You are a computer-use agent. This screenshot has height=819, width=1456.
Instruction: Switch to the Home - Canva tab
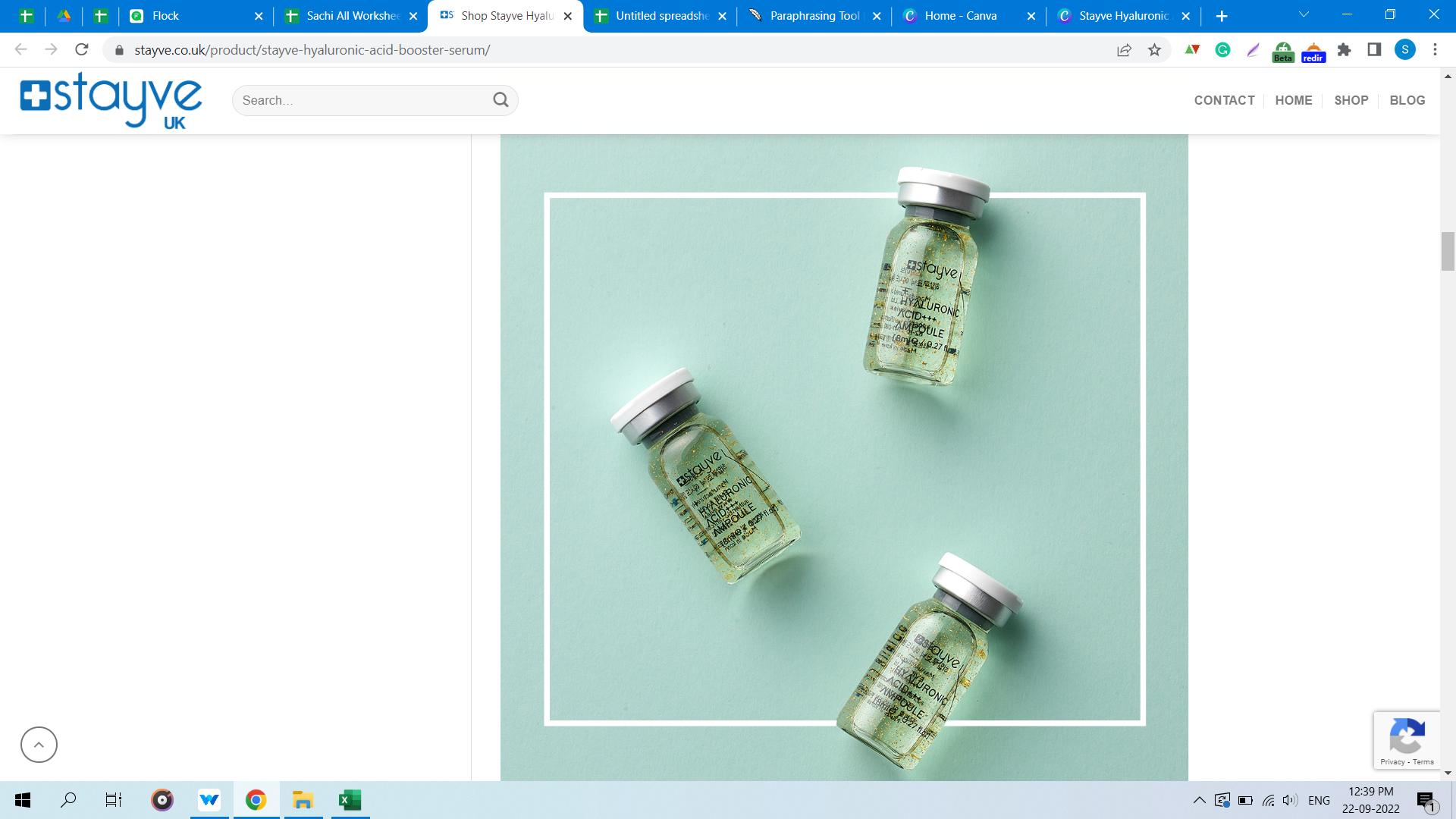[x=960, y=16]
